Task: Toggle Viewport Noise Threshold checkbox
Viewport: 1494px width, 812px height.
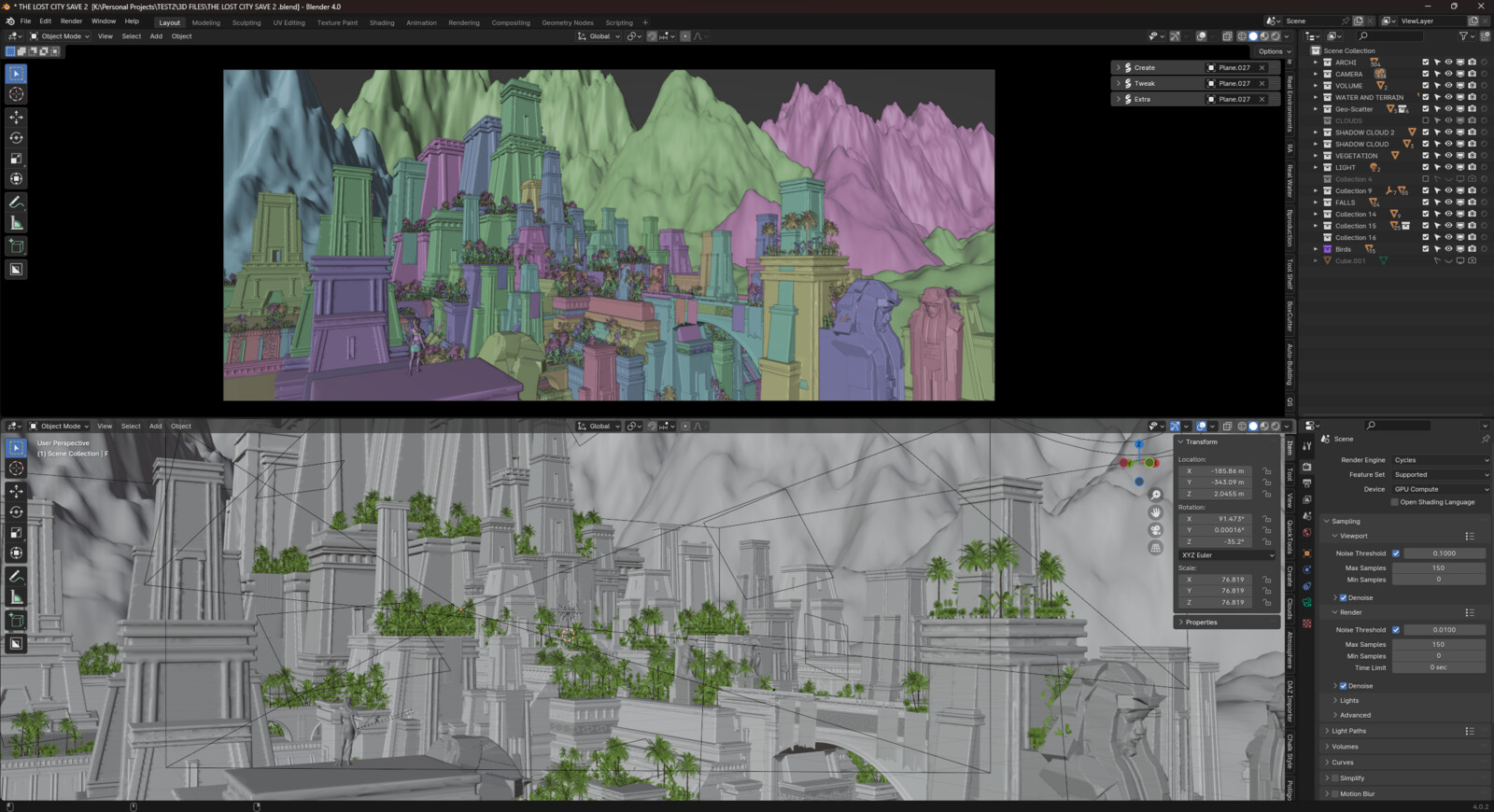Action: click(1396, 553)
